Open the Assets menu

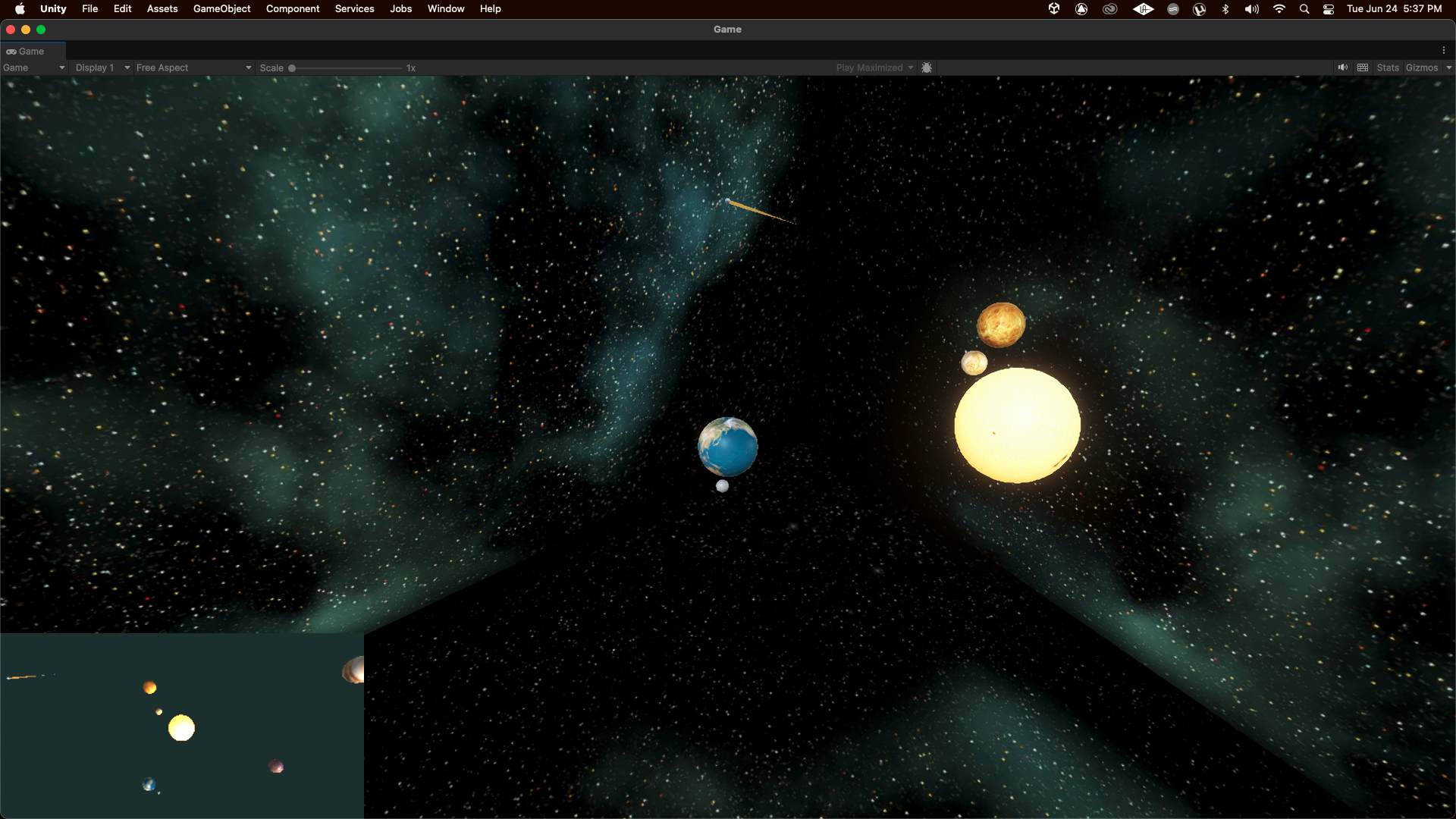coord(162,9)
